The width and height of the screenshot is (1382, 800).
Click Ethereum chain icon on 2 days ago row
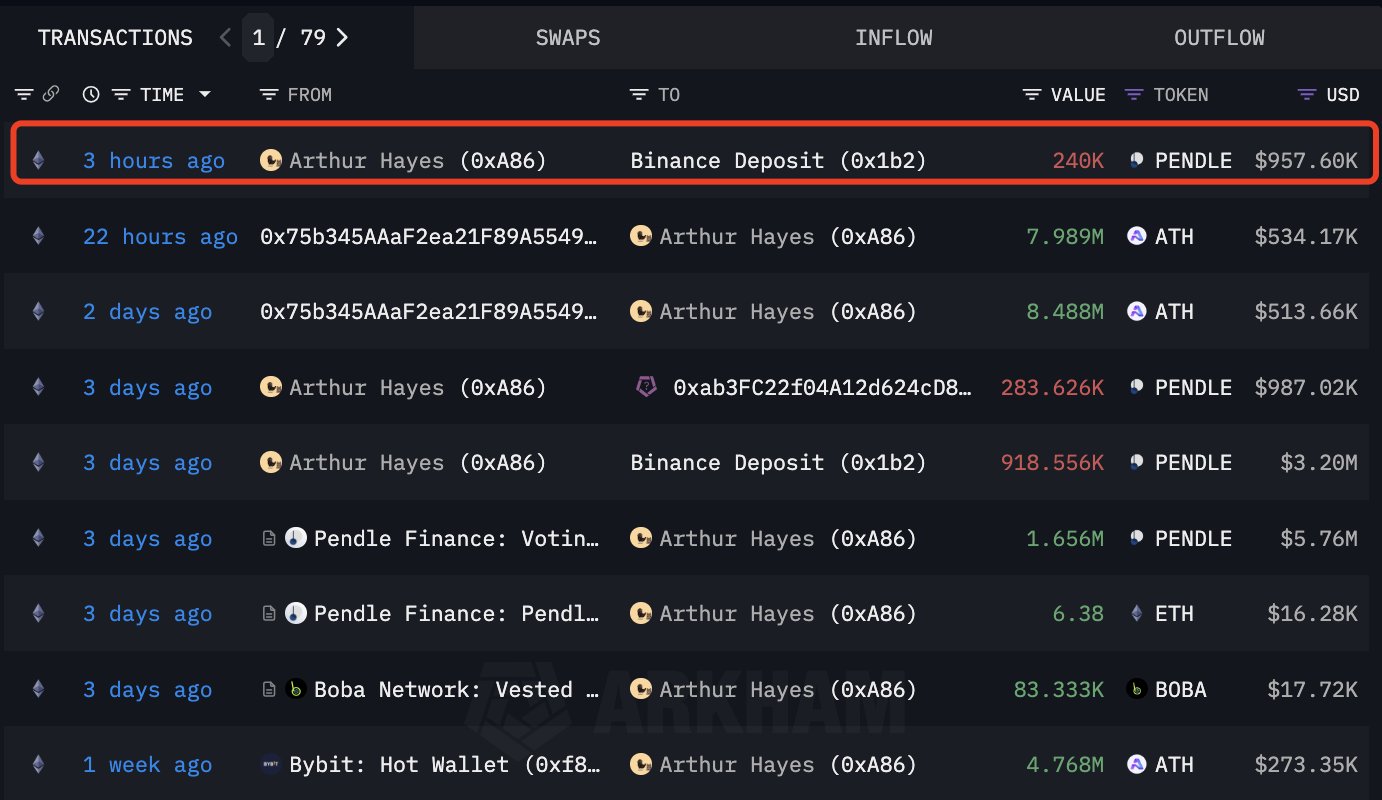coord(39,311)
